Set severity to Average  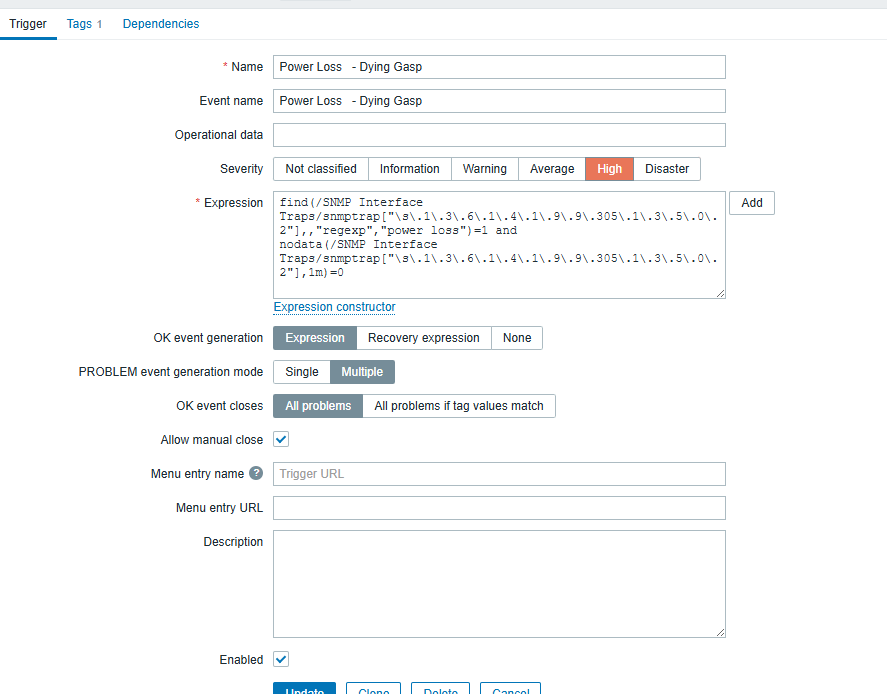coord(552,169)
